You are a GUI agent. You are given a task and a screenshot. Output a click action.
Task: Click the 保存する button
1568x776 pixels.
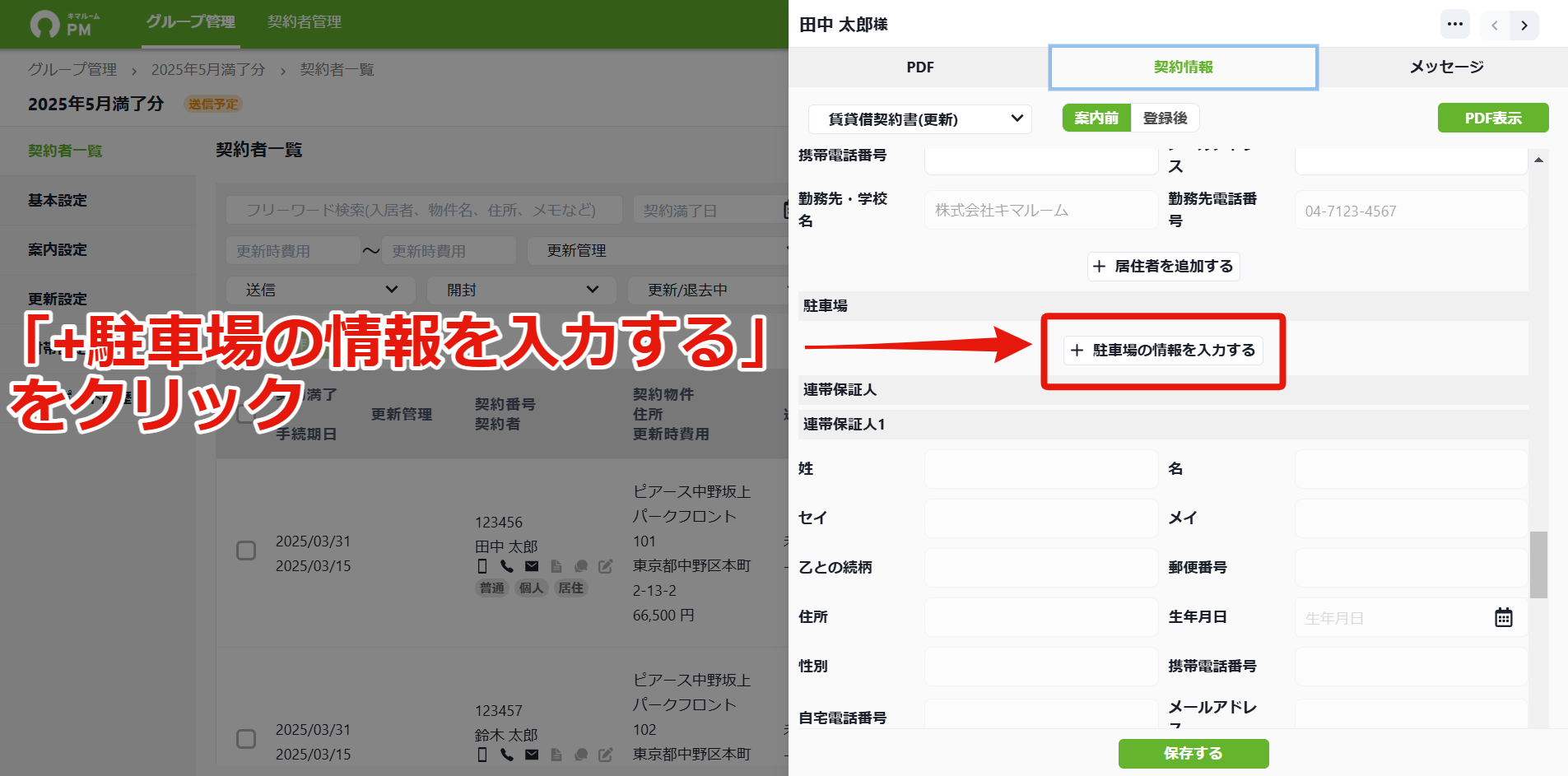click(1193, 753)
